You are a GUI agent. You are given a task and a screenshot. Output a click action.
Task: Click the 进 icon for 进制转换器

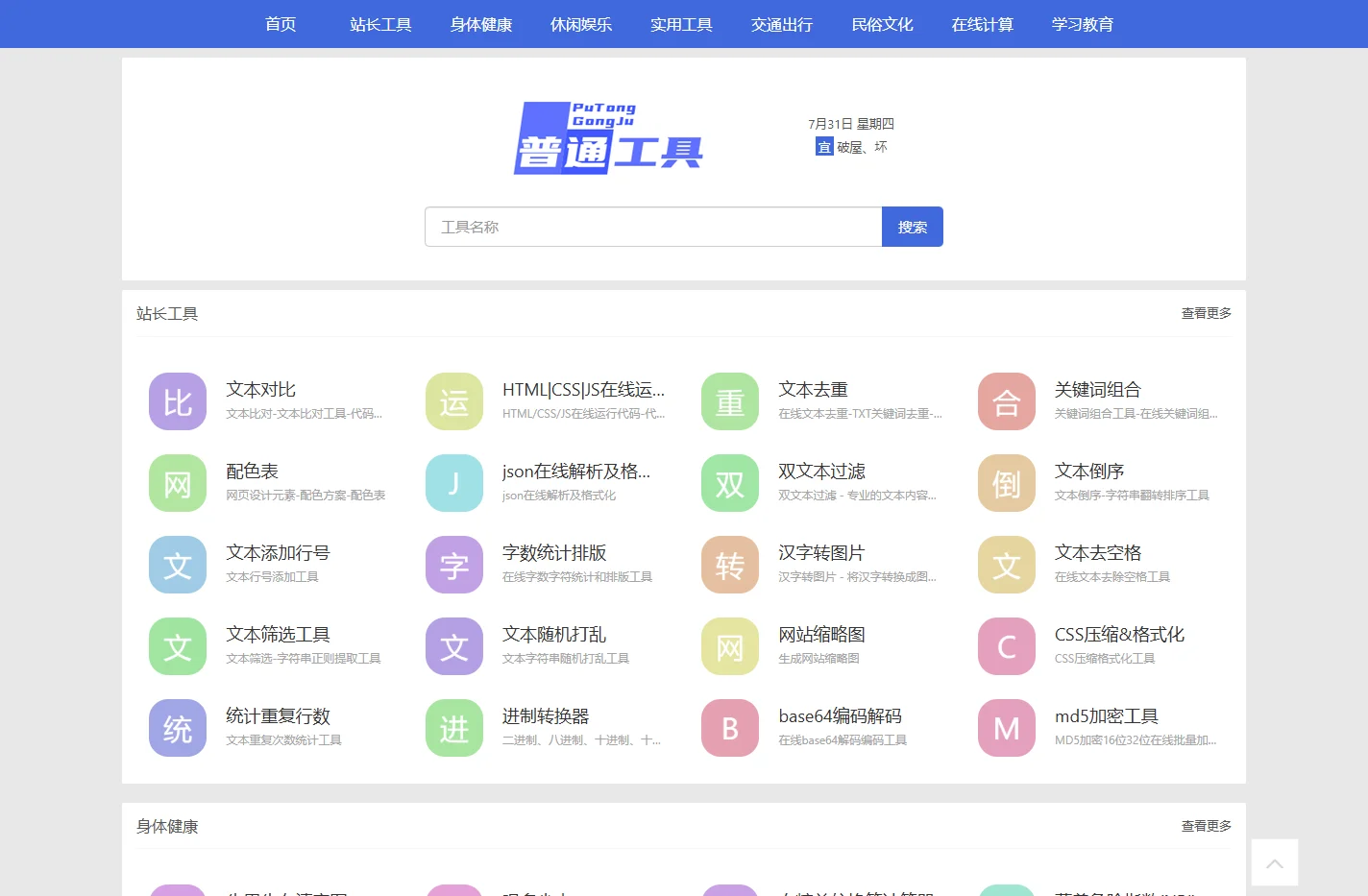pos(454,728)
